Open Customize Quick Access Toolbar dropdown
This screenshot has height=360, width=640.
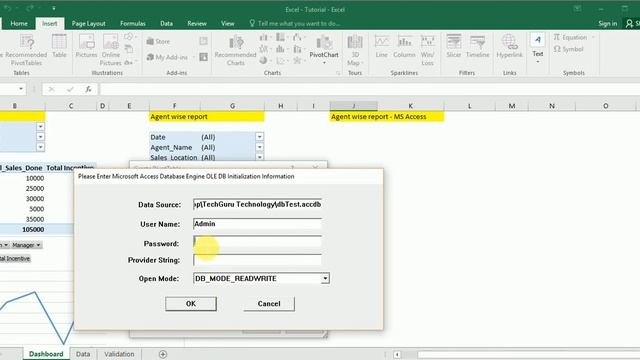54,9
